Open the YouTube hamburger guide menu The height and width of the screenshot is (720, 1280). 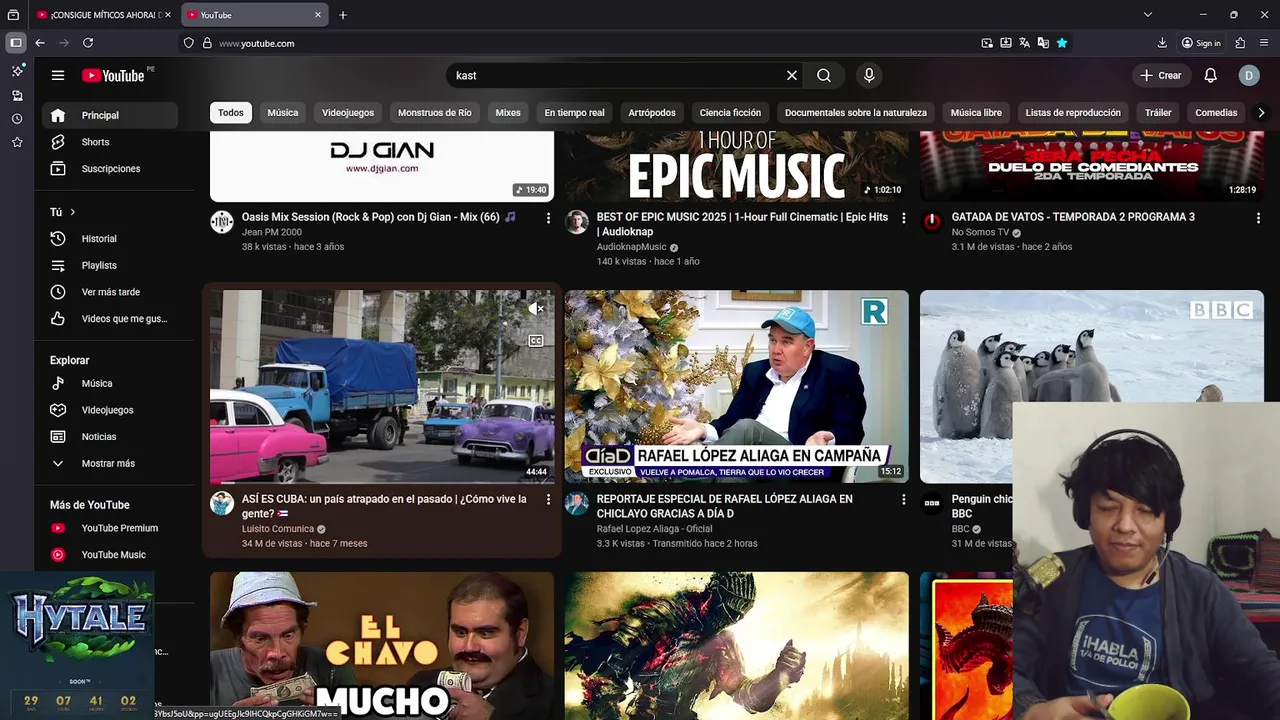[58, 75]
